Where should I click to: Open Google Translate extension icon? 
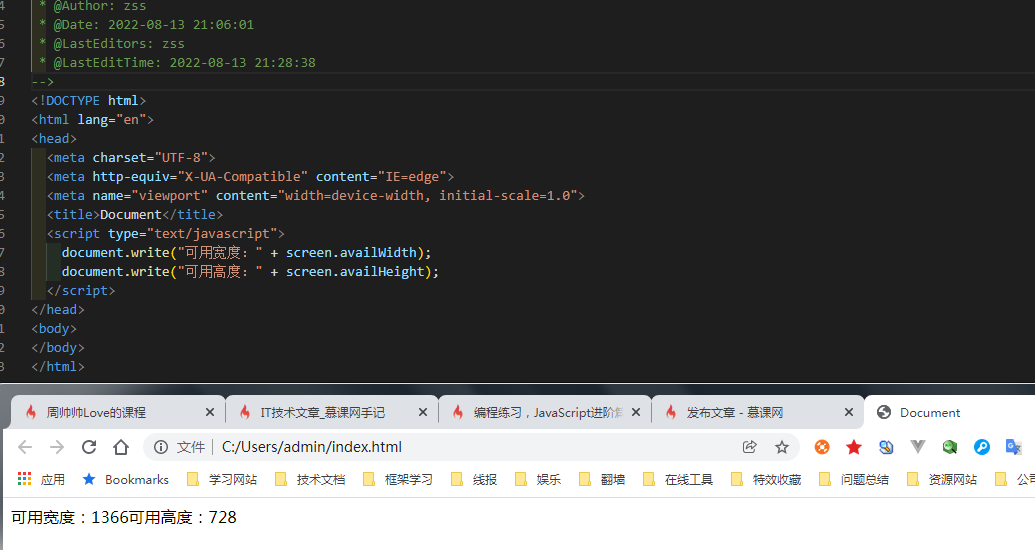click(1013, 447)
